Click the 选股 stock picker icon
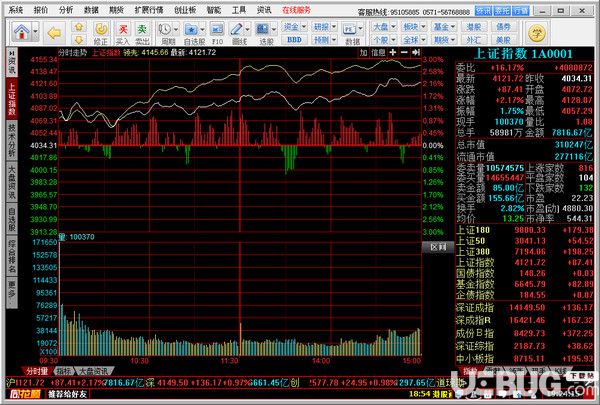600x405 pixels. pyautogui.click(x=262, y=29)
